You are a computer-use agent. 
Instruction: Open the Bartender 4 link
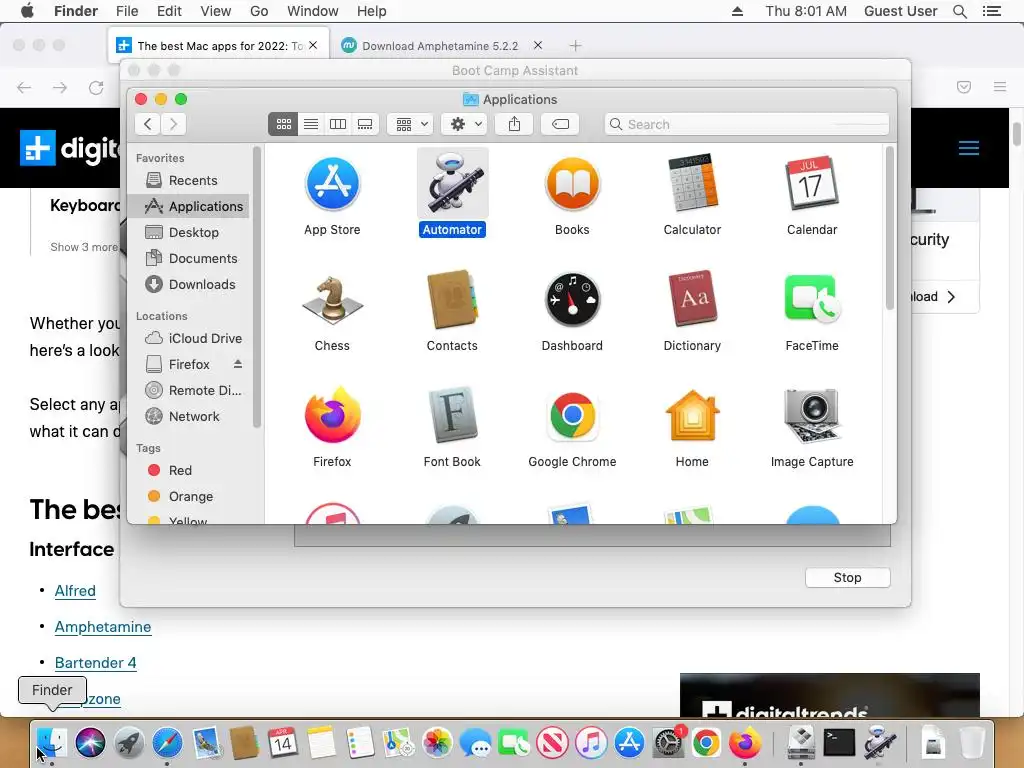pyautogui.click(x=95, y=662)
